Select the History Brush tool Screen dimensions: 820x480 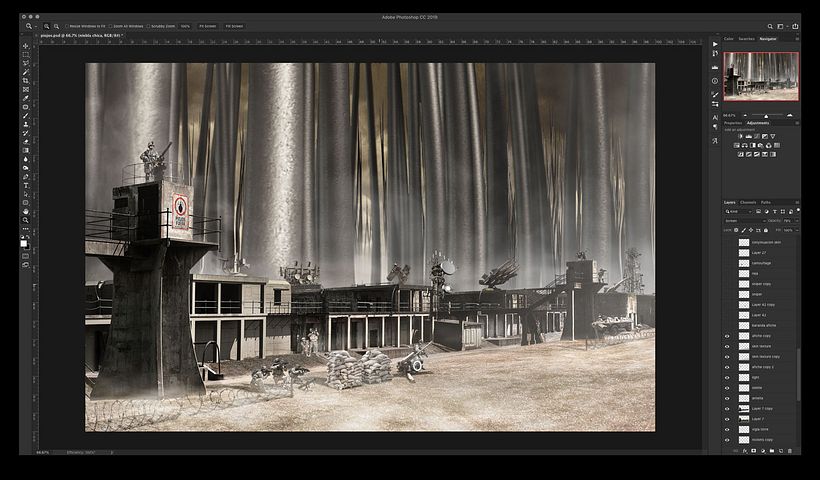click(x=26, y=133)
